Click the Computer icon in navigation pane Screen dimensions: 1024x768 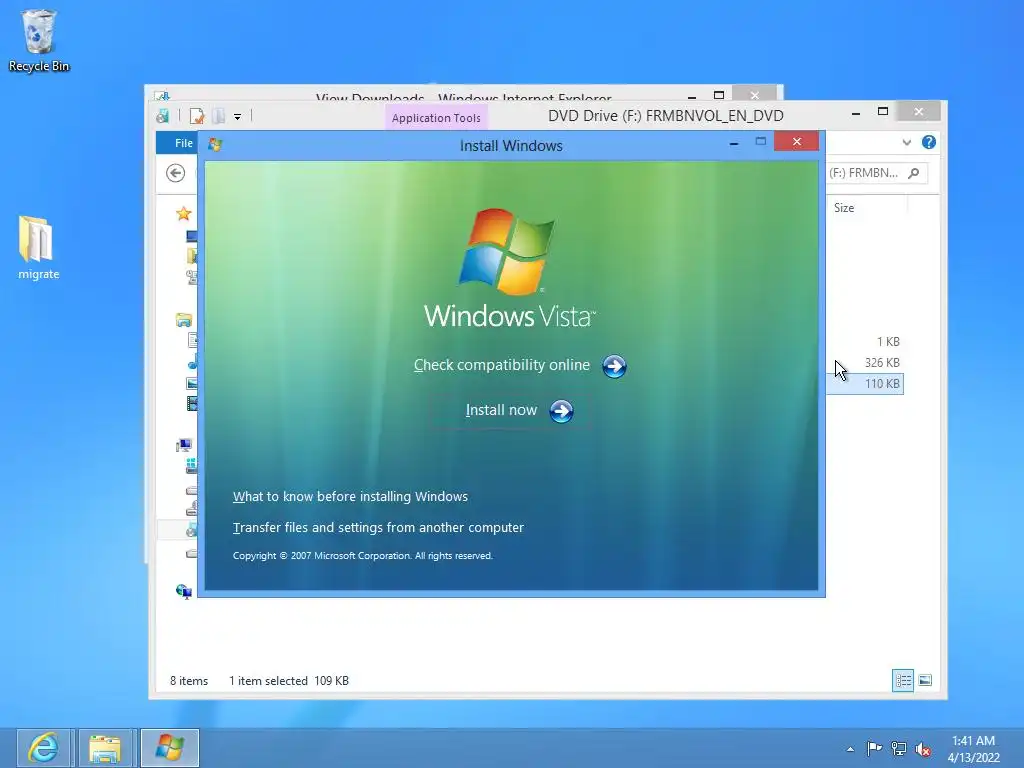pos(184,446)
